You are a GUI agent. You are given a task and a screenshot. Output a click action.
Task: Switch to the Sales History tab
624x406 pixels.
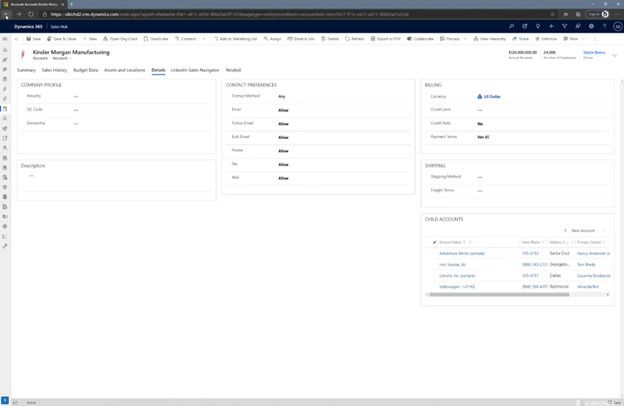pyautogui.click(x=54, y=70)
